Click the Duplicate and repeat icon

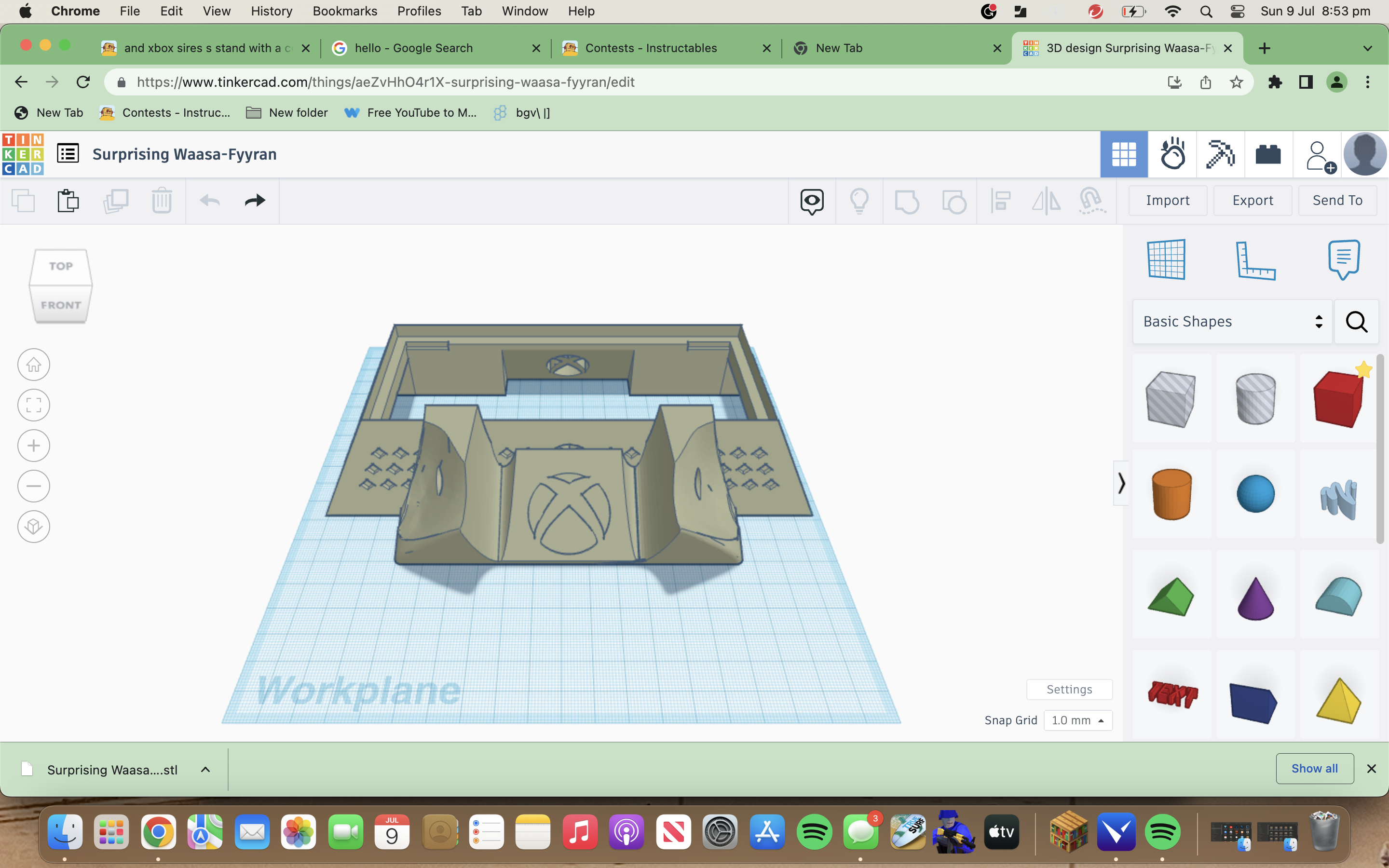[115, 201]
